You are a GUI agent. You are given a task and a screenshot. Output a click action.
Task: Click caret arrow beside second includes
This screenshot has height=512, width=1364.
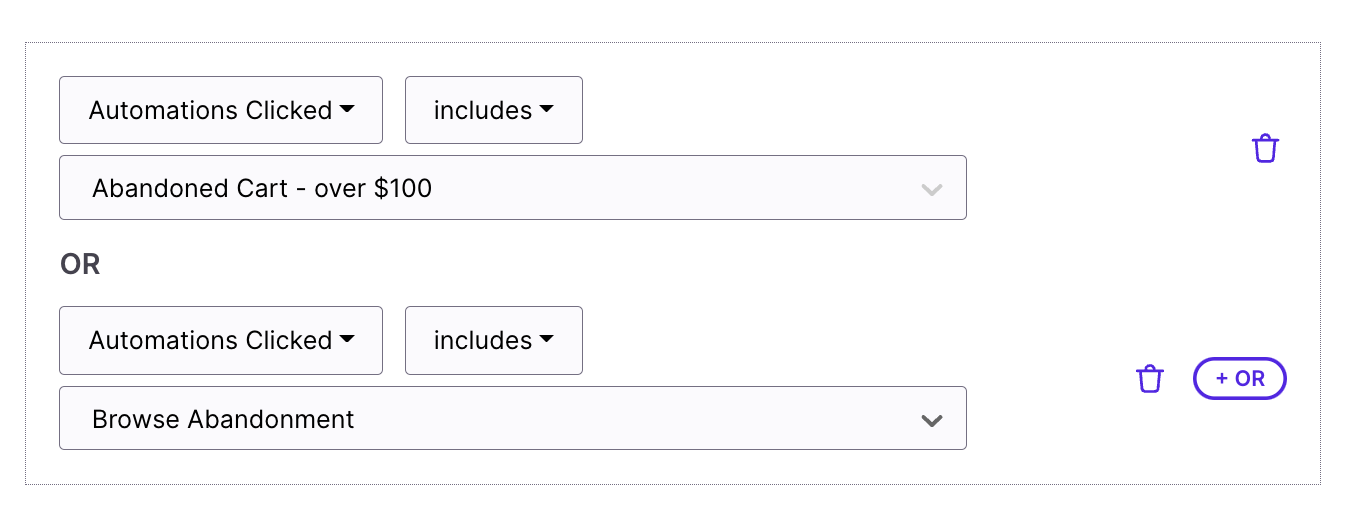(x=546, y=340)
